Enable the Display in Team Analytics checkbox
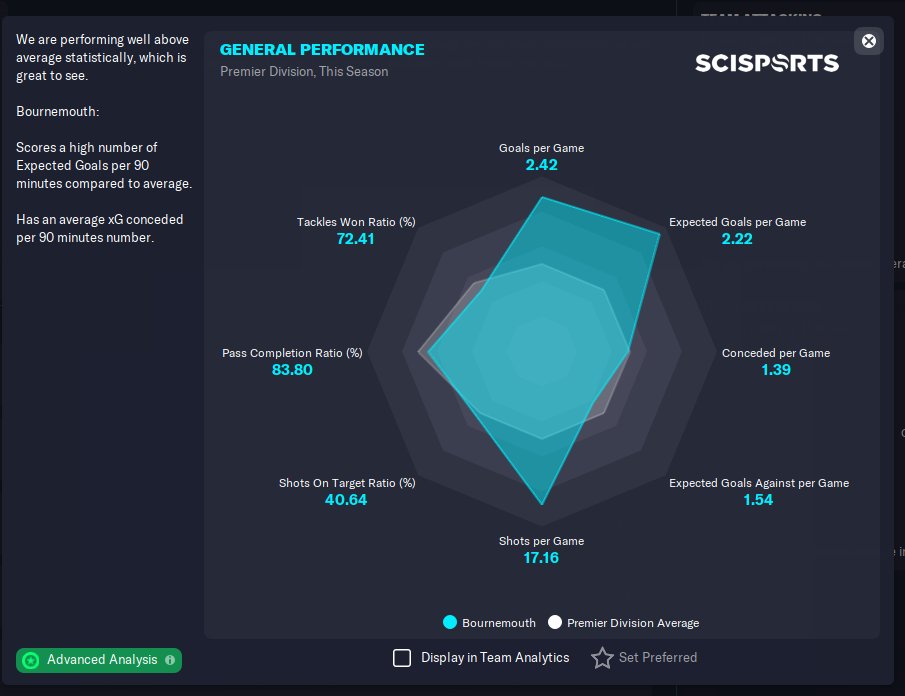The height and width of the screenshot is (696, 905). click(x=402, y=658)
